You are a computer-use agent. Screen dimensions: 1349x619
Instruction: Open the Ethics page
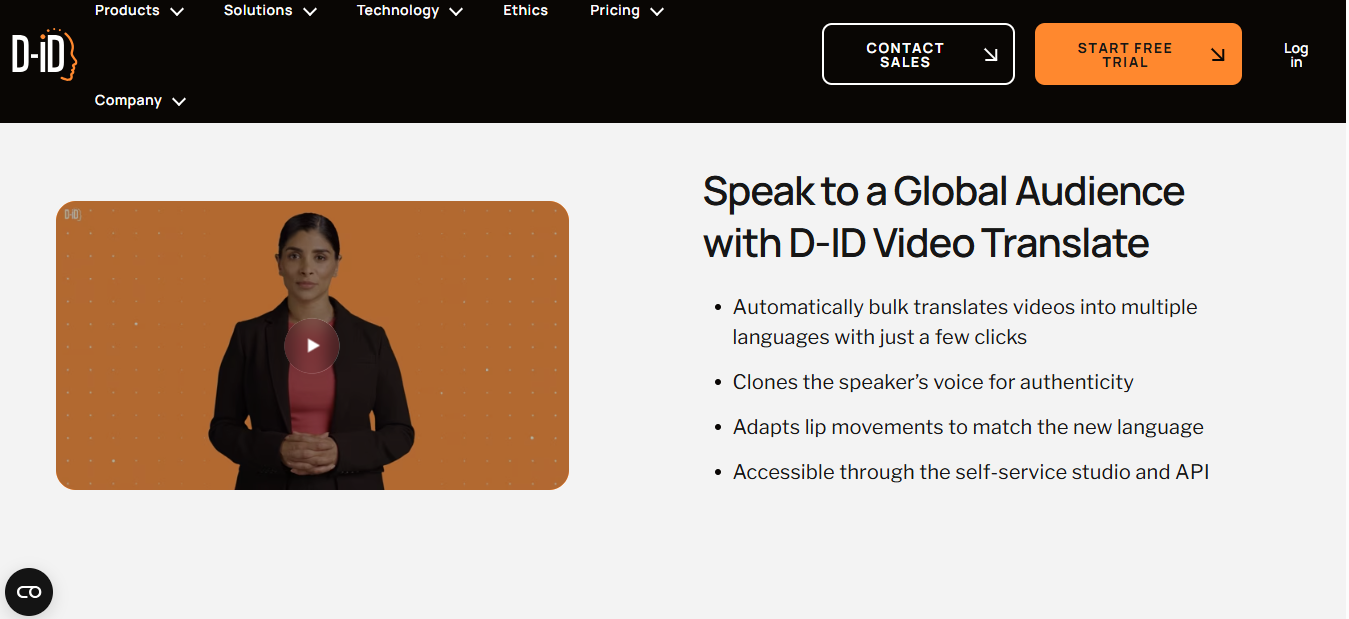(x=525, y=11)
